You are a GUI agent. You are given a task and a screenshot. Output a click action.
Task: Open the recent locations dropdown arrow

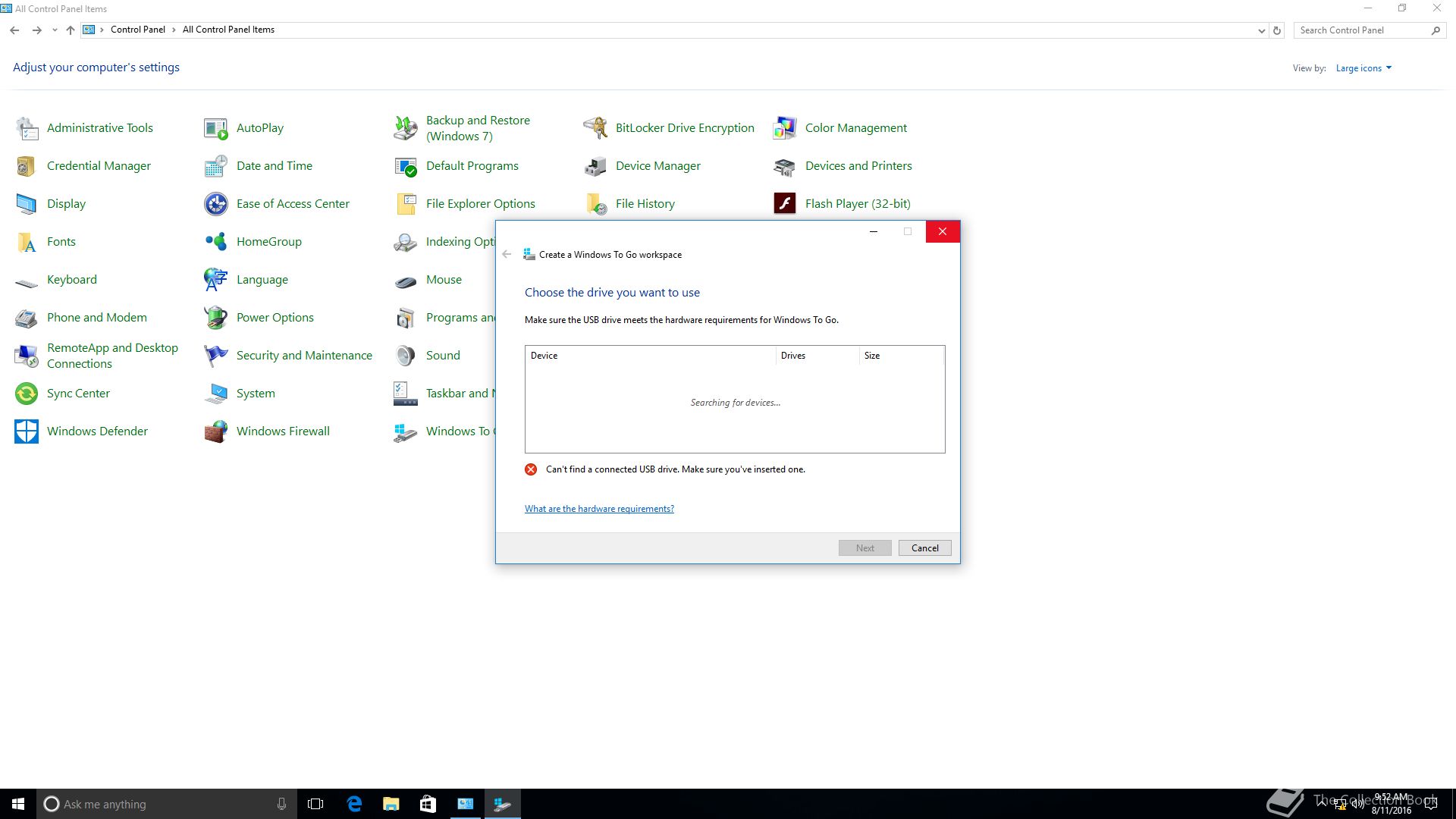click(x=55, y=30)
